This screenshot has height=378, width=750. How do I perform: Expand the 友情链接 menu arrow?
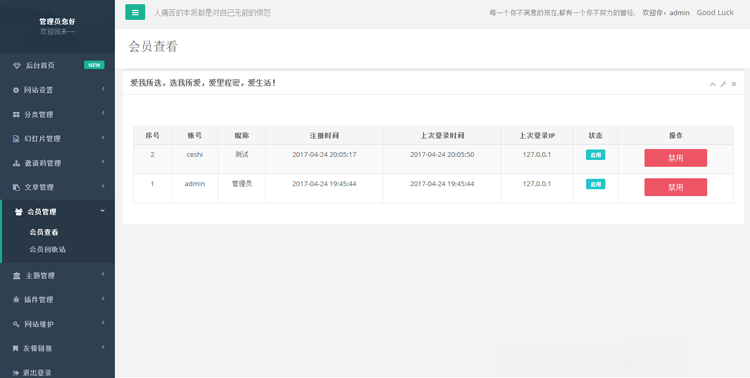click(x=103, y=347)
